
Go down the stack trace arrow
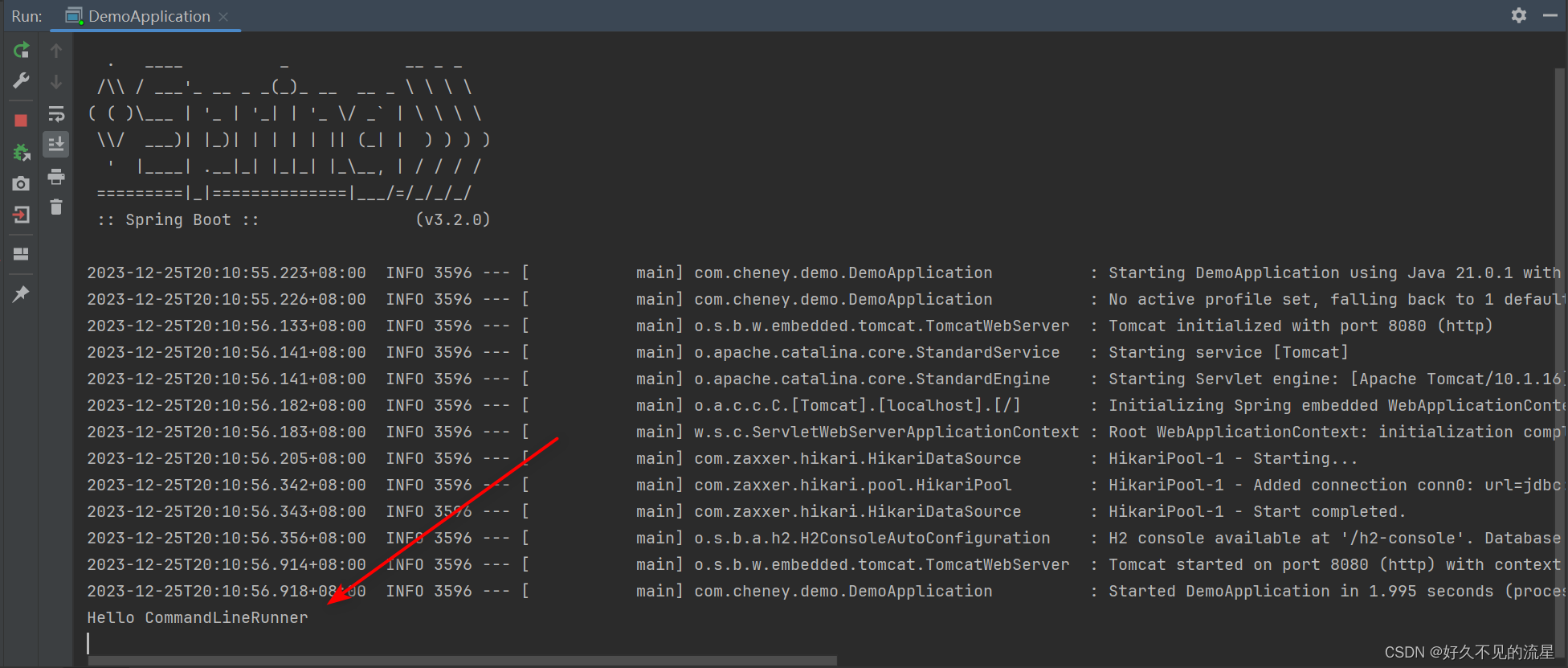[56, 81]
